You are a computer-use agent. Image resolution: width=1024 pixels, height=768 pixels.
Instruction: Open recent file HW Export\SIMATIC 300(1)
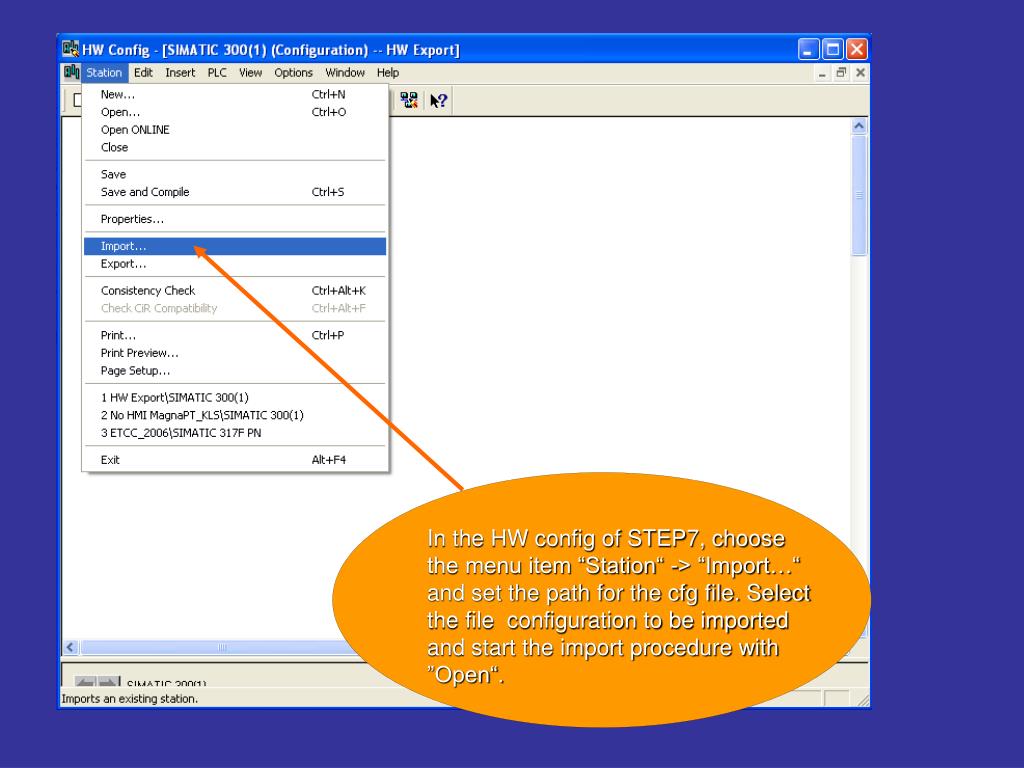(x=235, y=397)
